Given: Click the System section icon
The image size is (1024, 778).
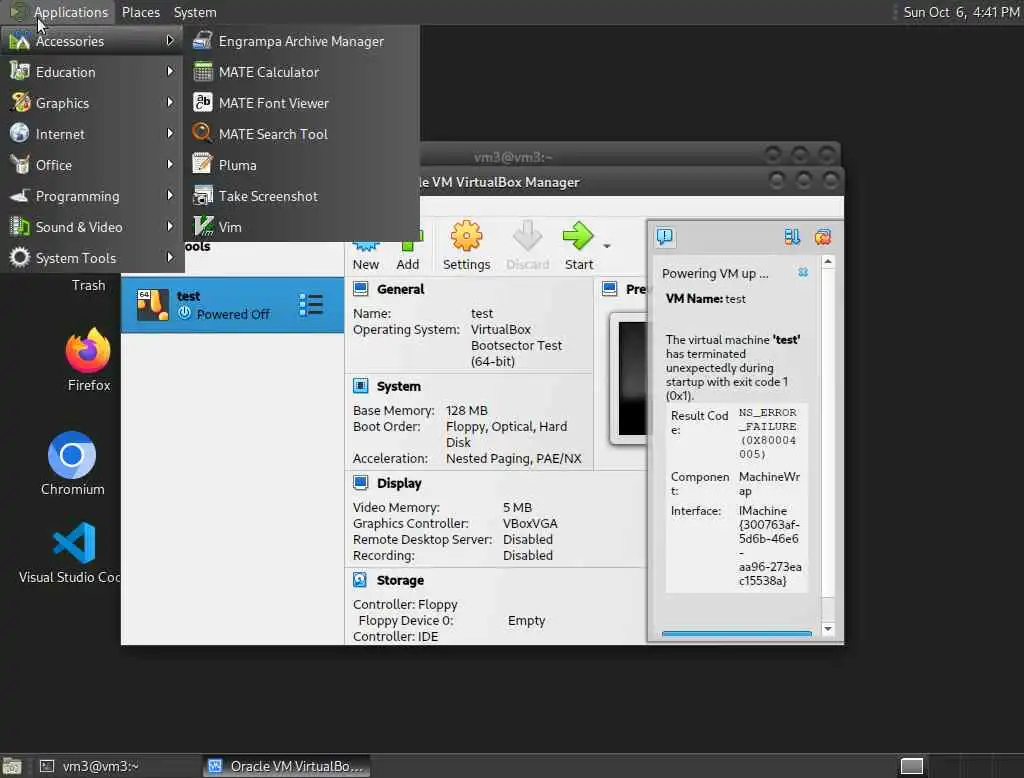Looking at the screenshot, I should coord(360,386).
